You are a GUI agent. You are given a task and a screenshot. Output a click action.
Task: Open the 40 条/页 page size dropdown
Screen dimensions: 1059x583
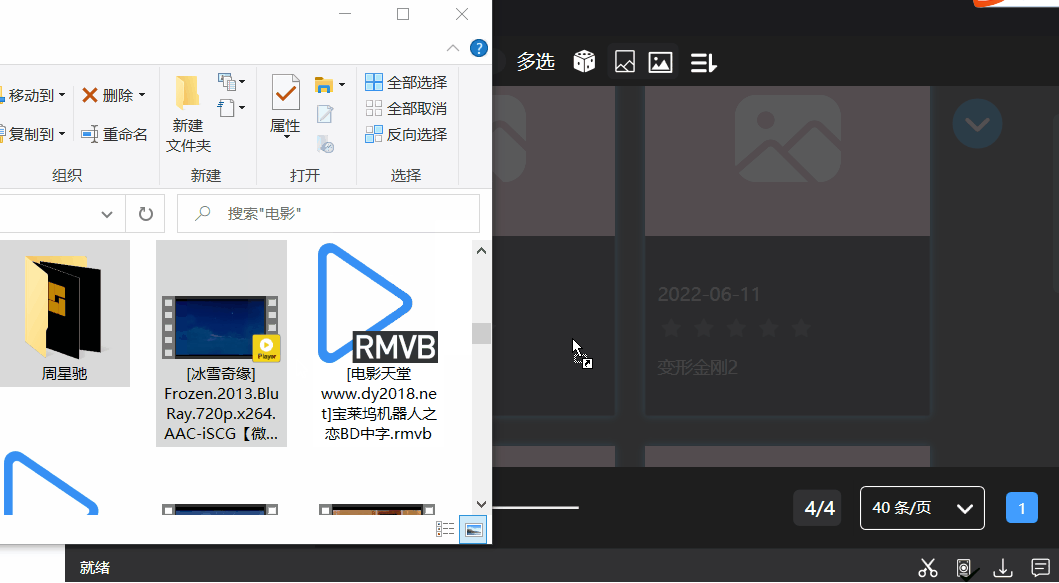tap(922, 508)
